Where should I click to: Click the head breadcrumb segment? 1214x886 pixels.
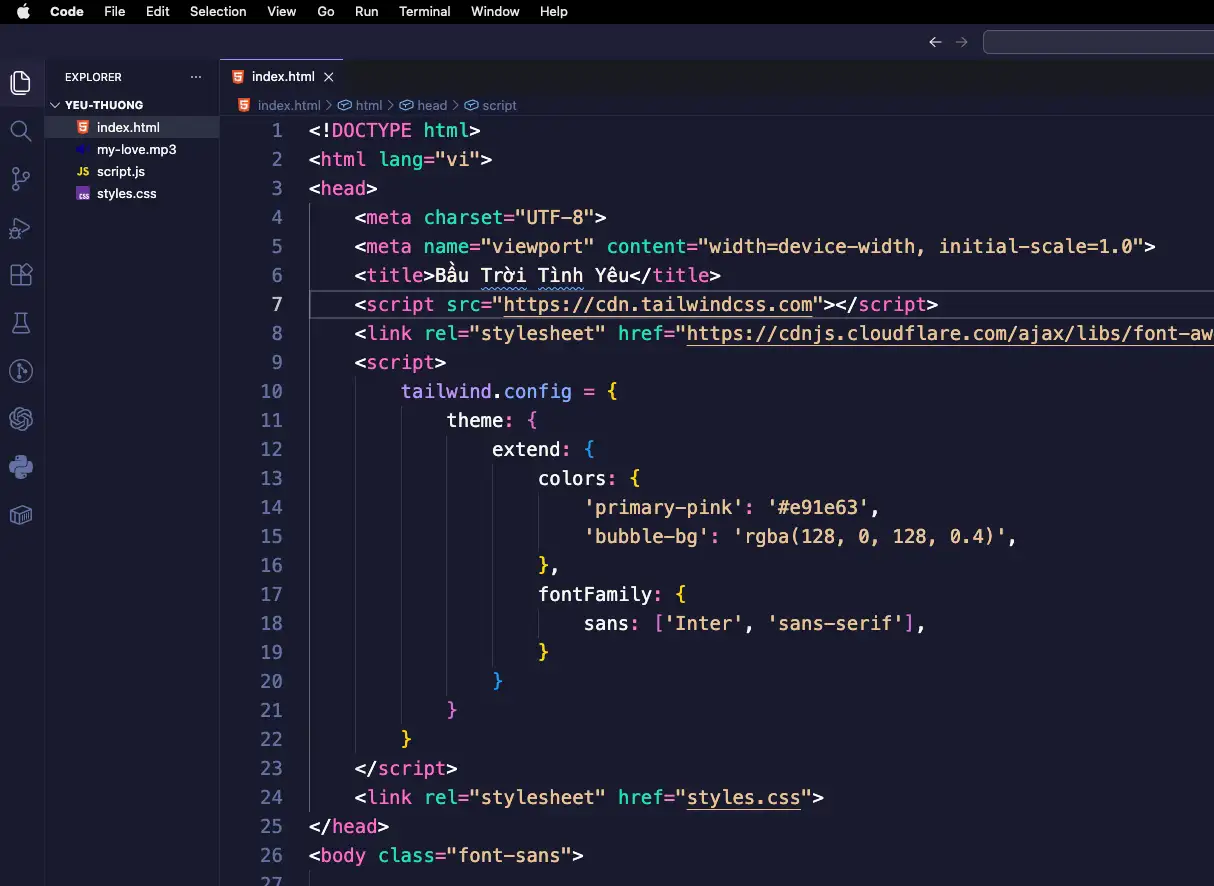pos(431,105)
